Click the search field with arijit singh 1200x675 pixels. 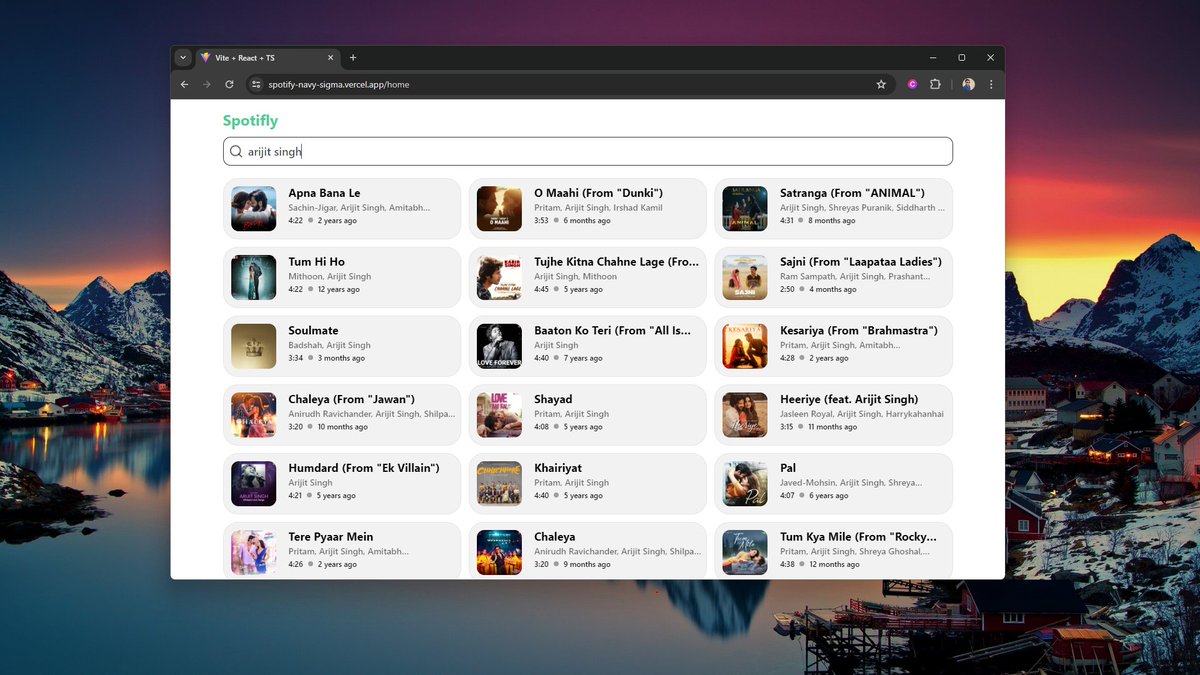coord(588,151)
